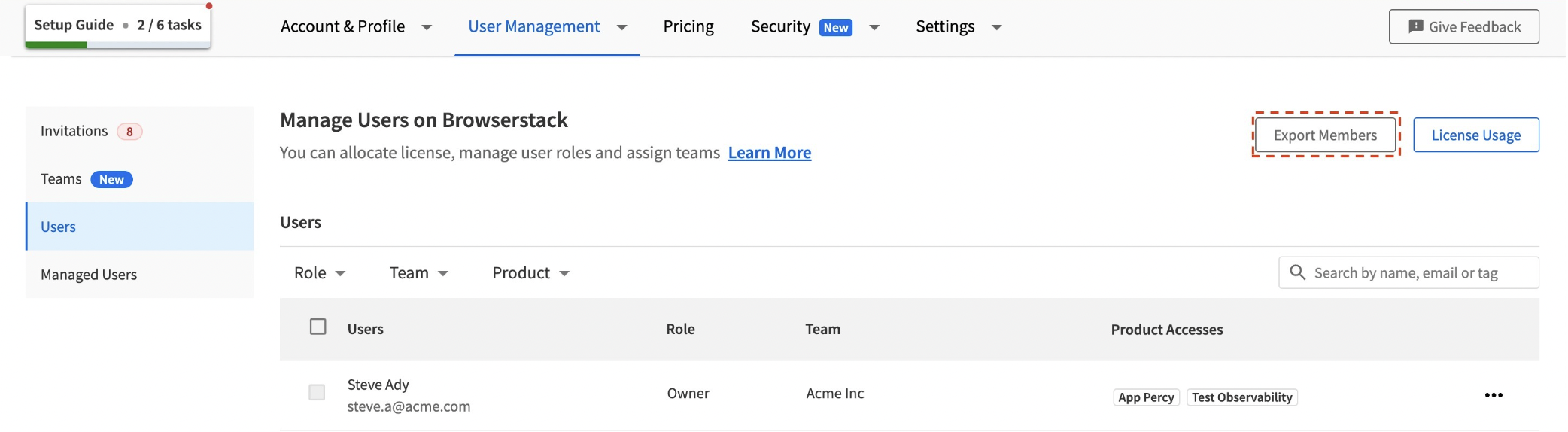Click the New badge next to Security
This screenshot has height=432, width=1568.
pyautogui.click(x=835, y=27)
